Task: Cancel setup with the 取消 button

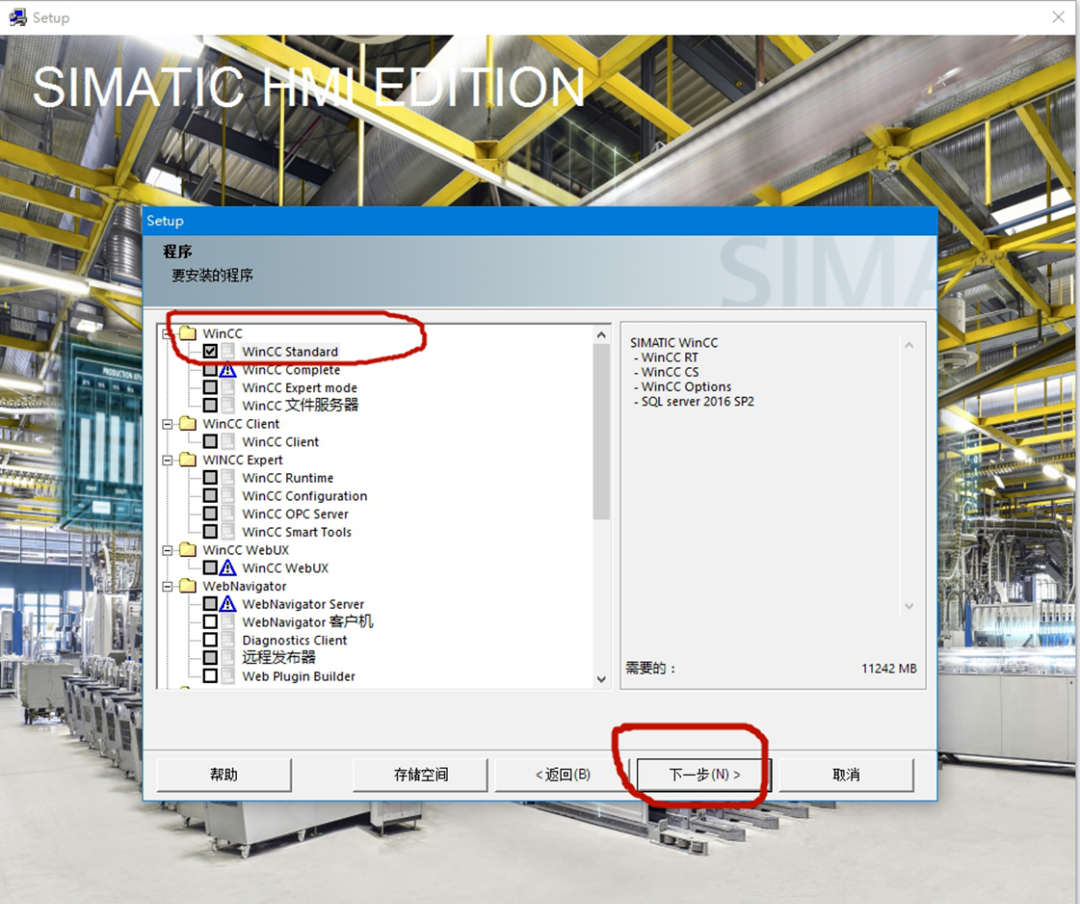Action: click(846, 774)
